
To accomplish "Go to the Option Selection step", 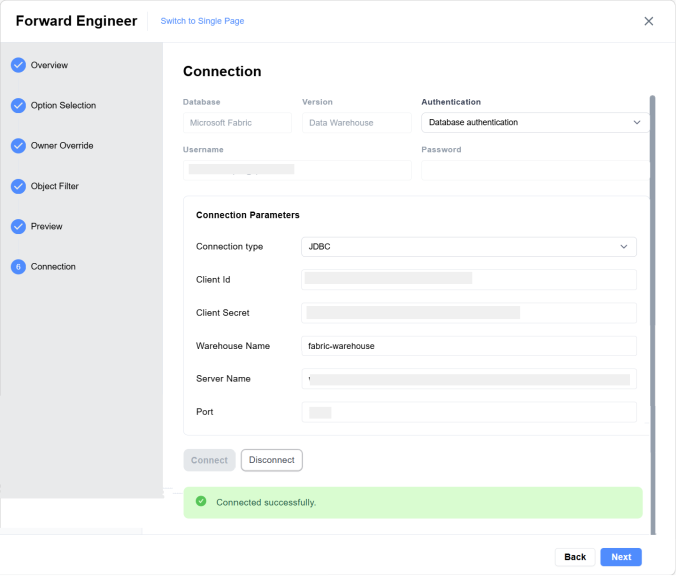I will point(63,106).
